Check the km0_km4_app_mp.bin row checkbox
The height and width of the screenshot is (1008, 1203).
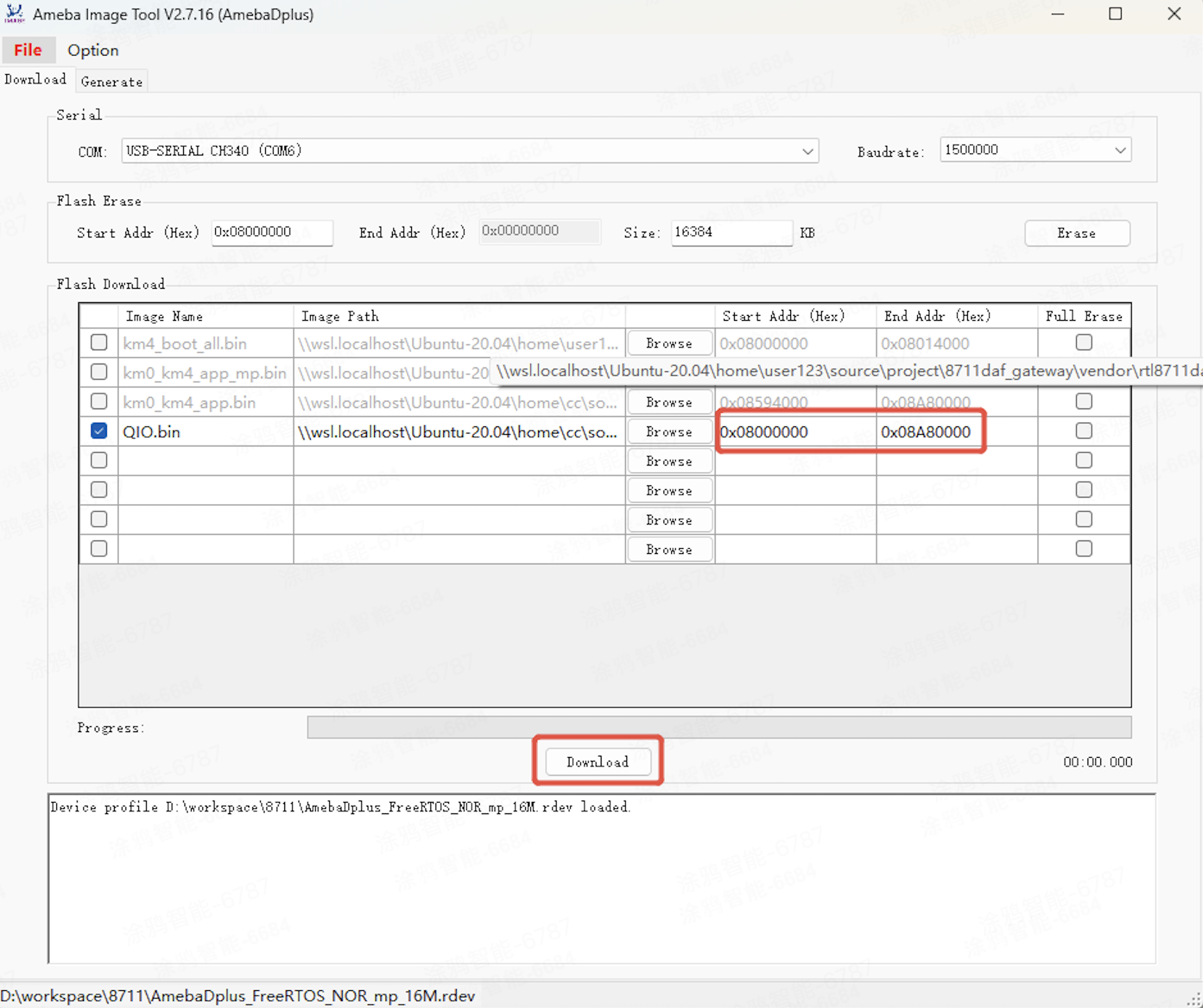point(99,372)
